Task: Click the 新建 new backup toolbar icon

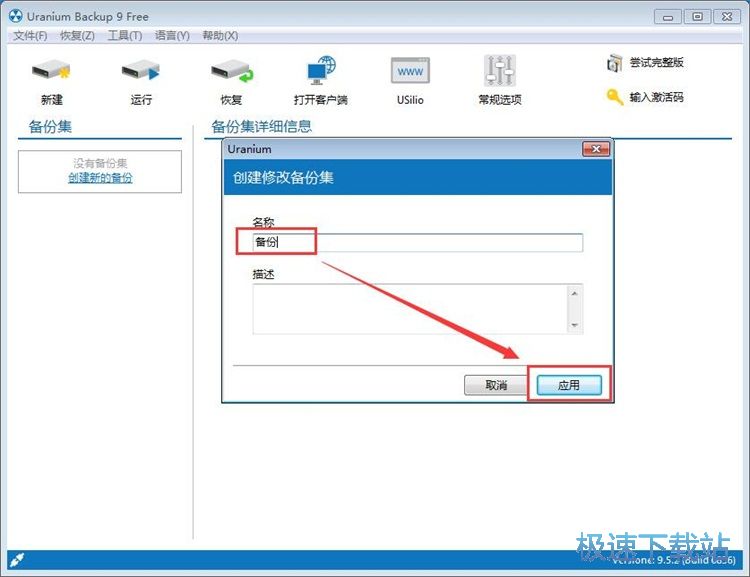Action: click(51, 72)
